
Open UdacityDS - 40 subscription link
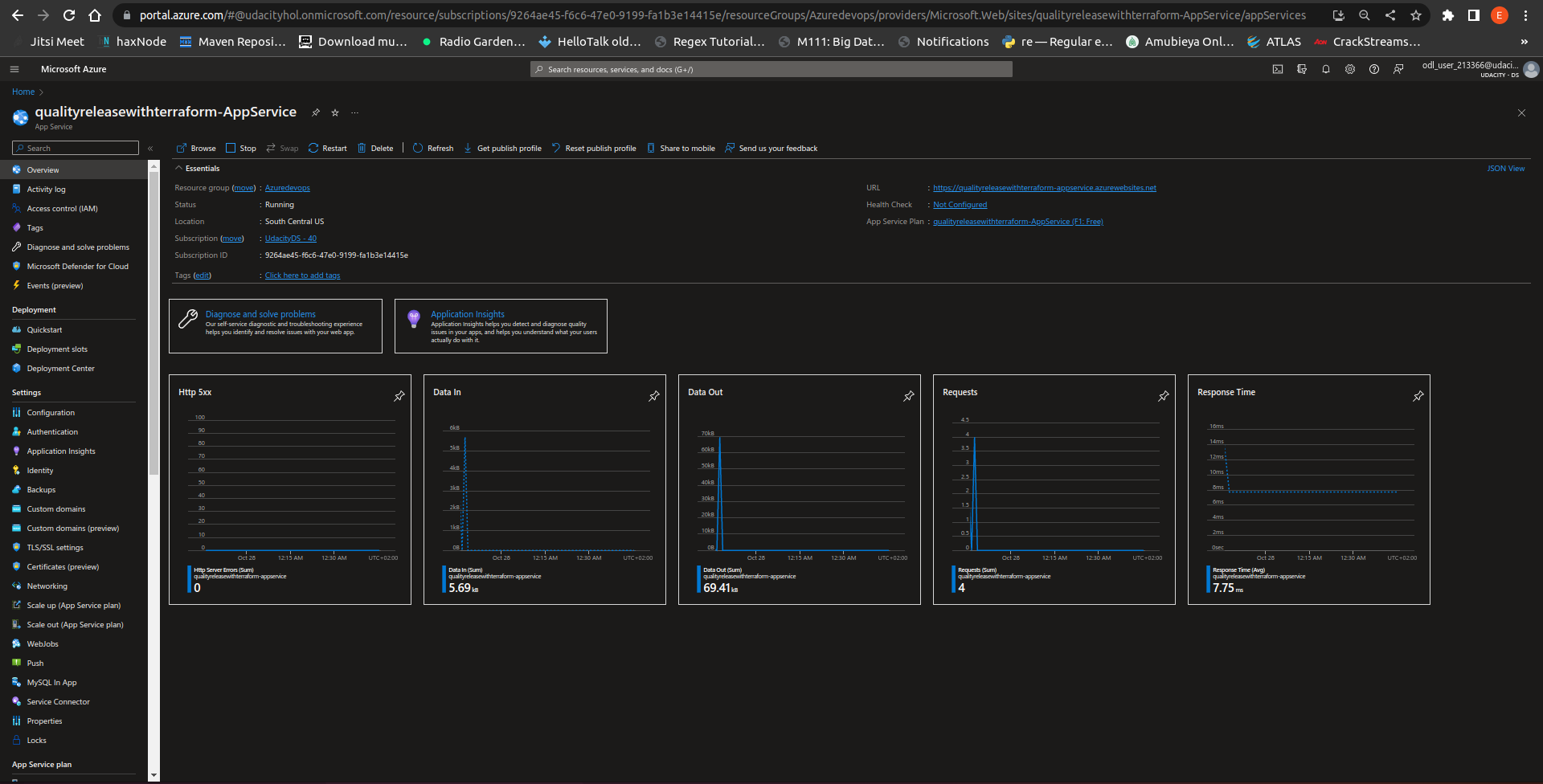coord(291,239)
